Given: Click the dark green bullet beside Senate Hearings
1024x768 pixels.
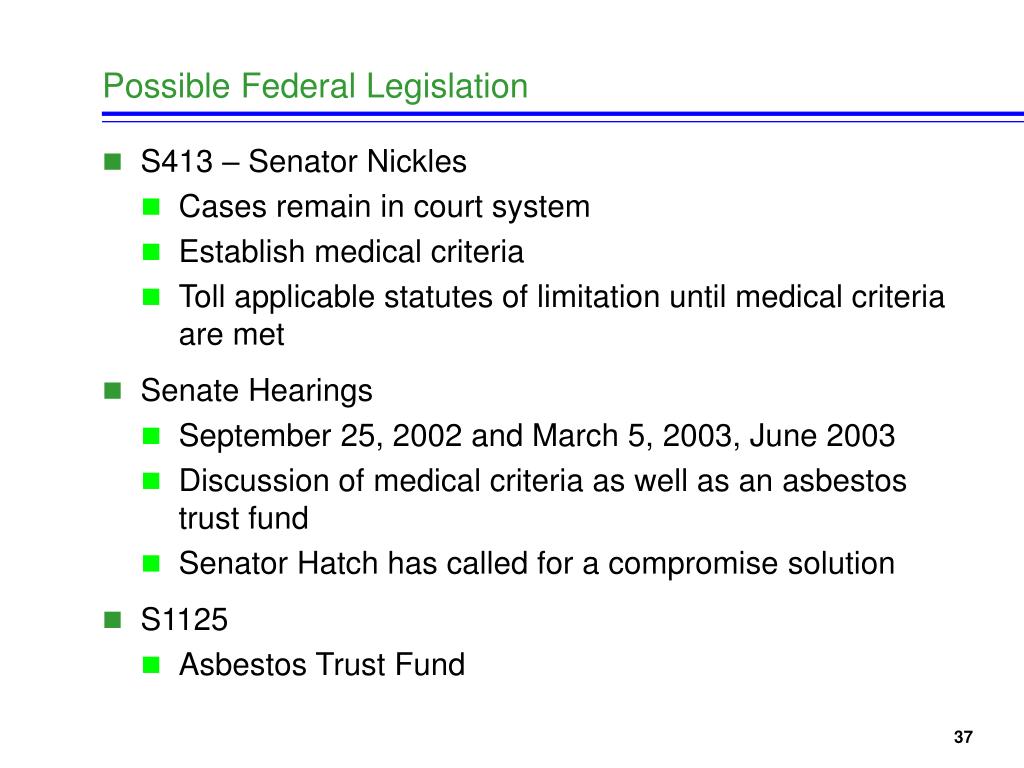Looking at the screenshot, I should tap(112, 391).
